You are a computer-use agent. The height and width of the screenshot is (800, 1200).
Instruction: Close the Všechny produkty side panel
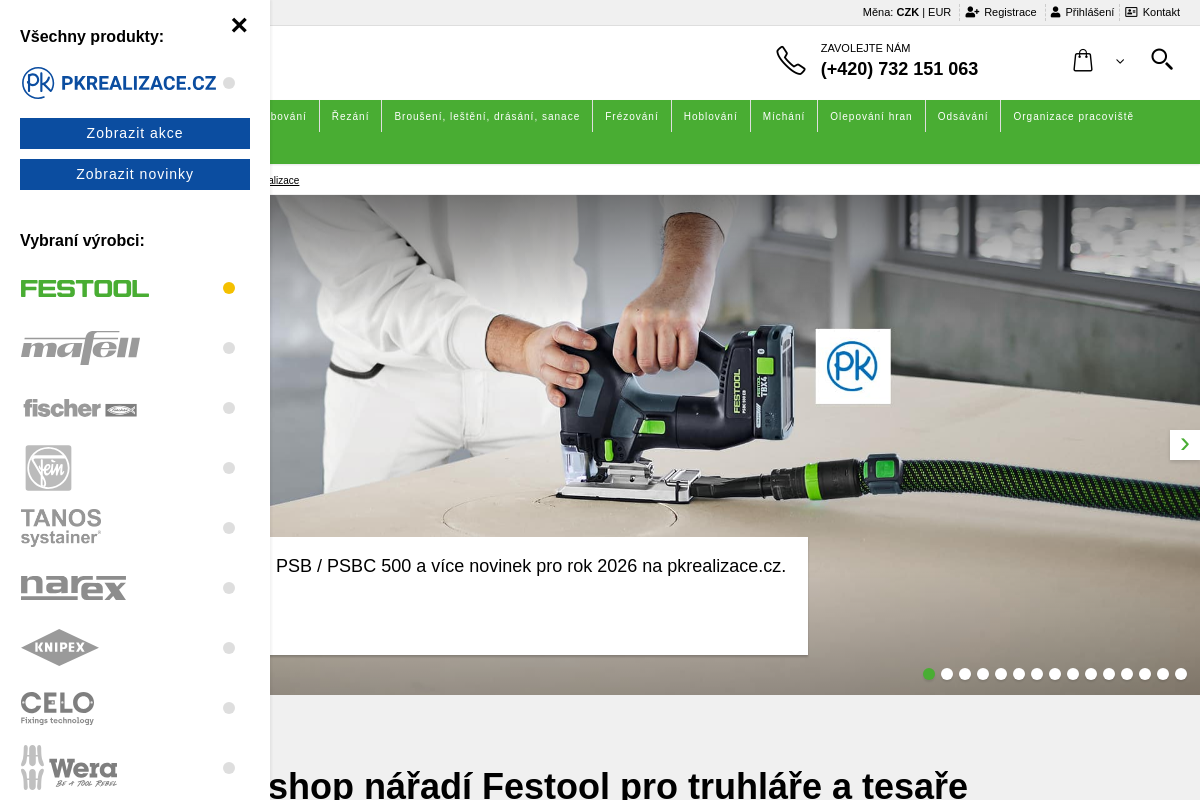click(x=239, y=25)
